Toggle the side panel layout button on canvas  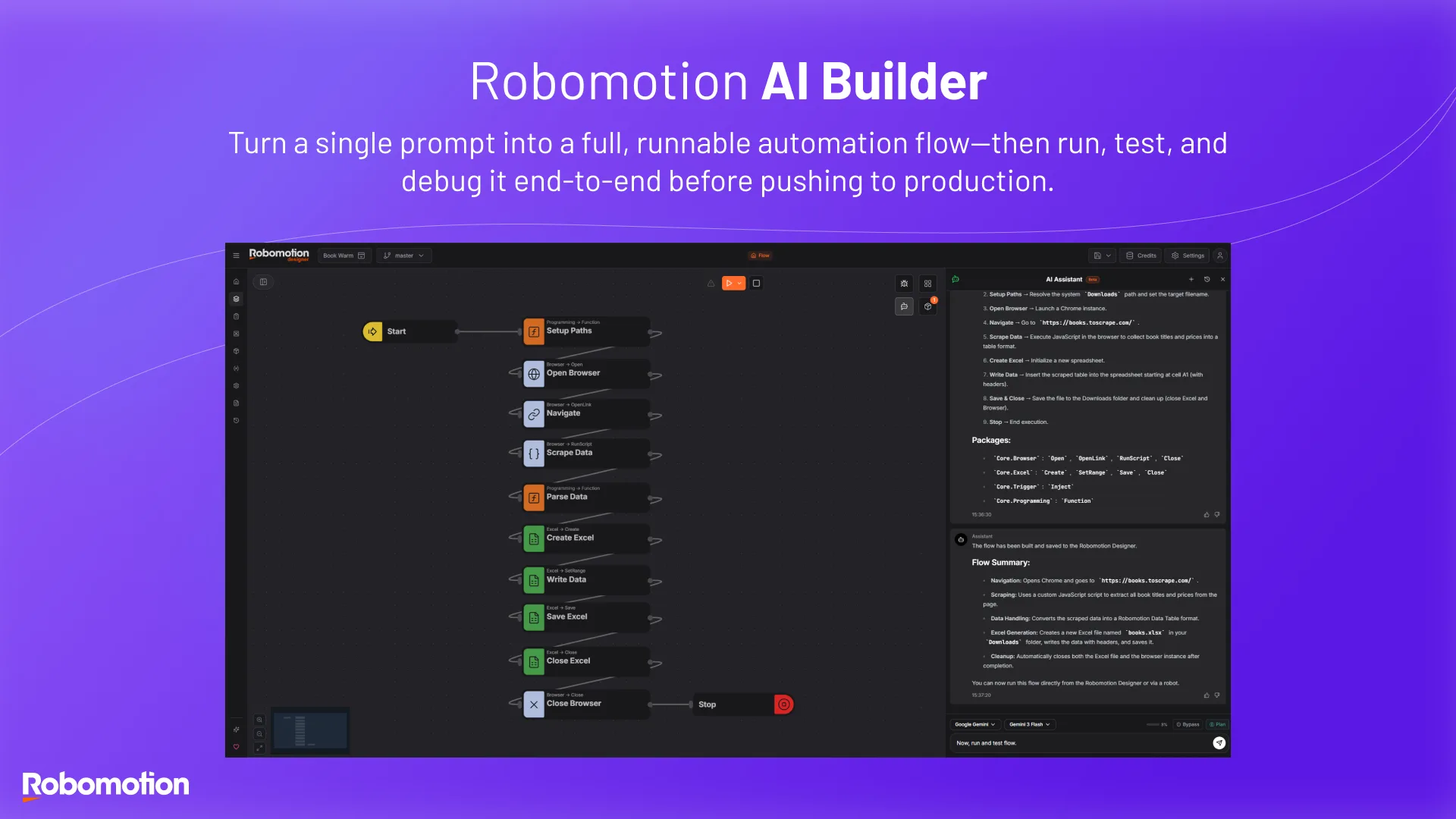coord(263,282)
